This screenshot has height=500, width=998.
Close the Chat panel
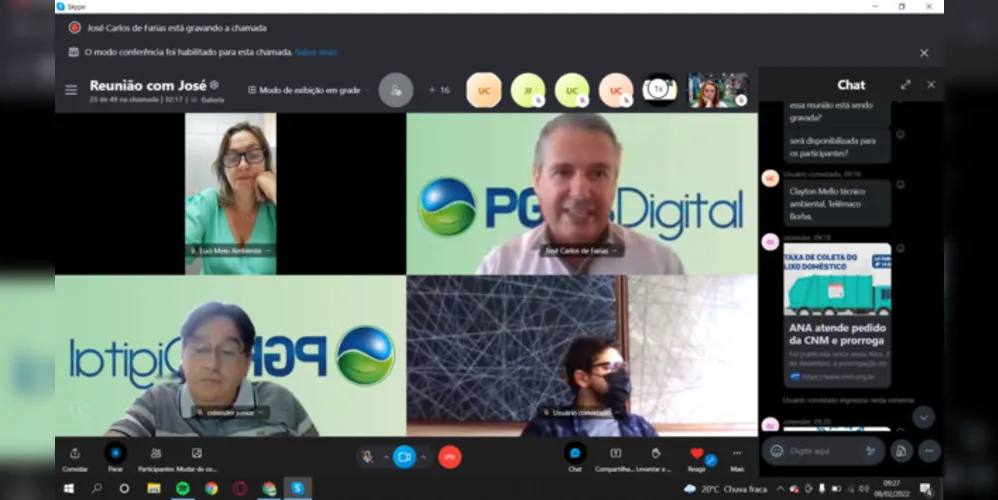(x=931, y=85)
